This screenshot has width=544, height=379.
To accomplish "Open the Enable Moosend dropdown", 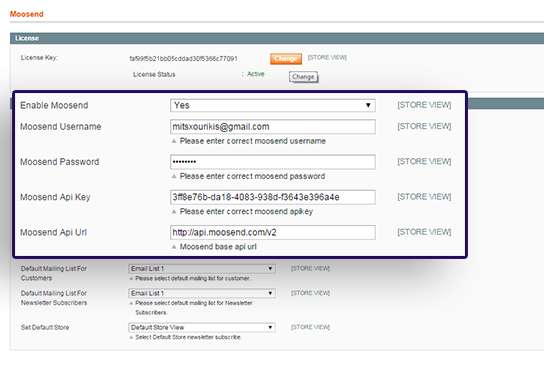I will point(273,106).
